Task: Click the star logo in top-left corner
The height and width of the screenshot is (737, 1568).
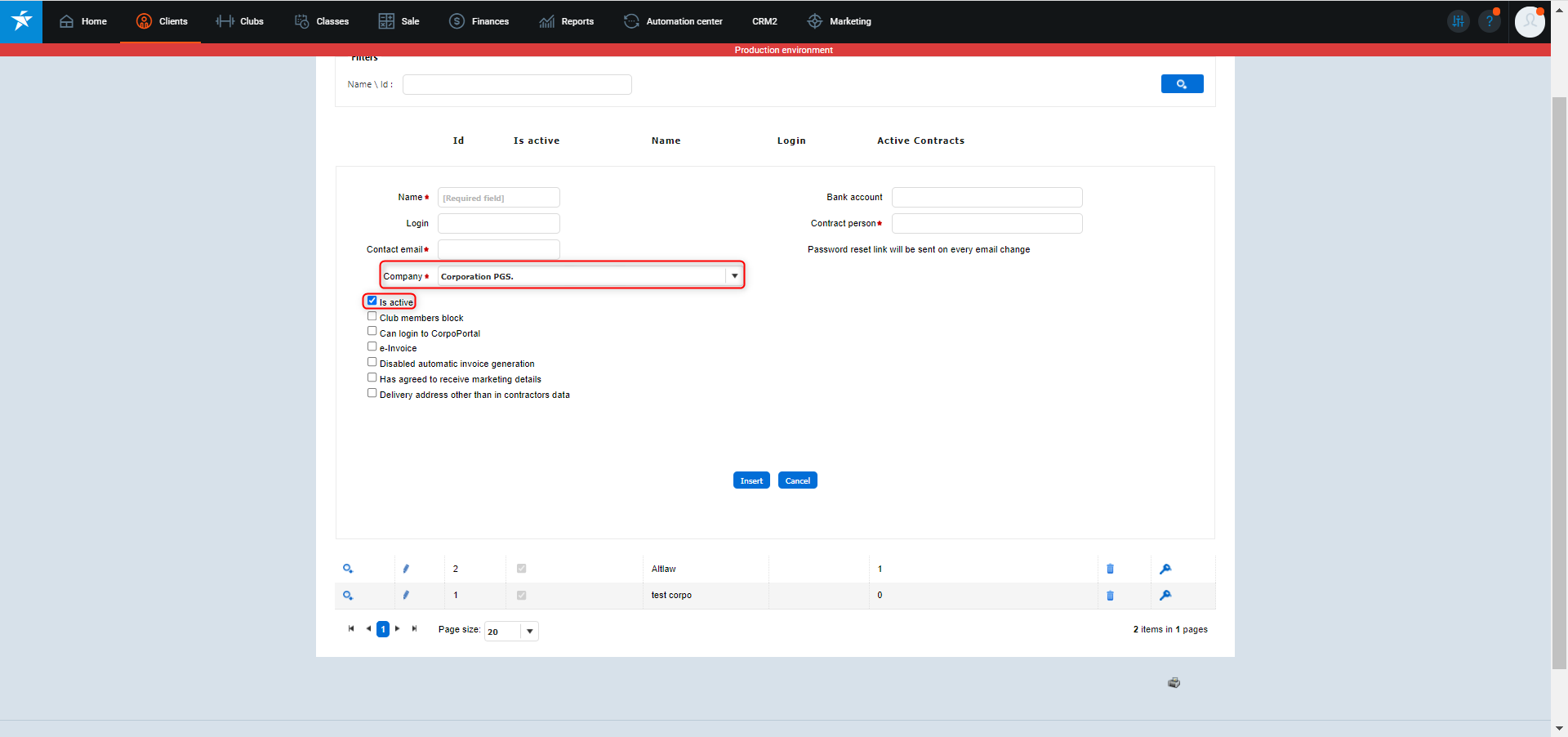Action: click(x=21, y=21)
